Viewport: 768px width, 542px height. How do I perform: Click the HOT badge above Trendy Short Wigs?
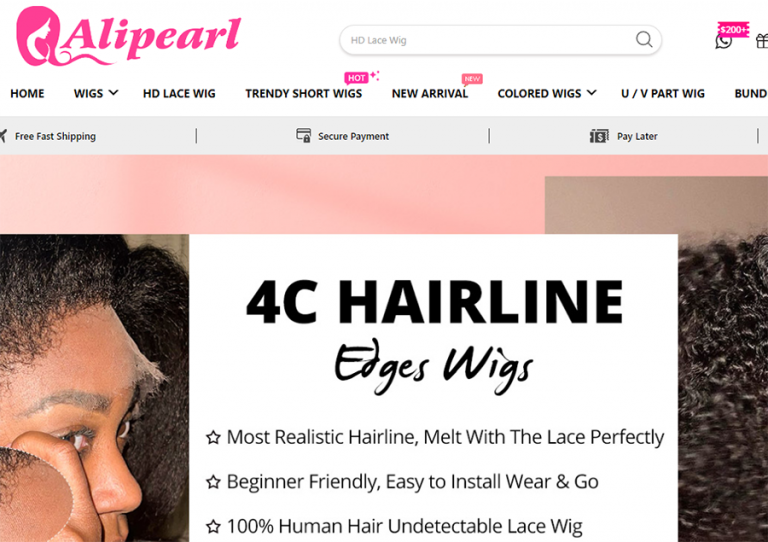pyautogui.click(x=356, y=78)
